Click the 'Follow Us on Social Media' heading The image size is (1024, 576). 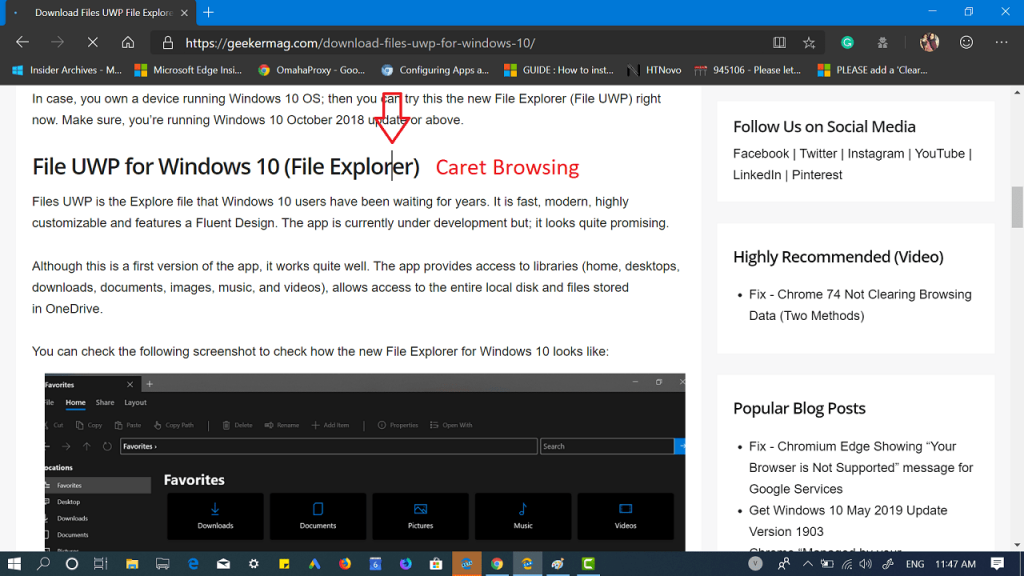point(824,127)
